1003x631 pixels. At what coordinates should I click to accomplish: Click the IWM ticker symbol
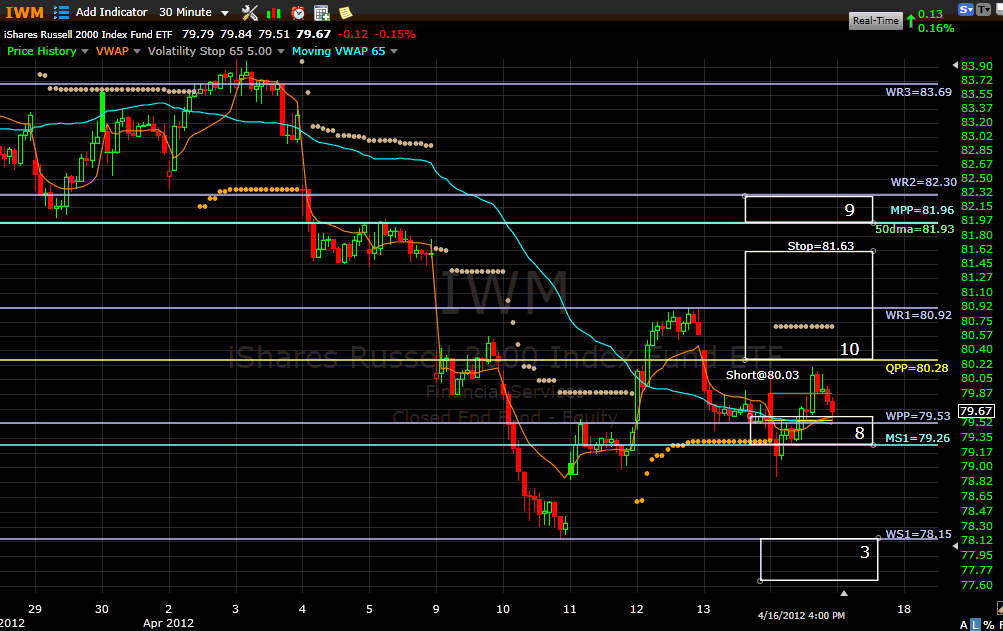pos(25,12)
